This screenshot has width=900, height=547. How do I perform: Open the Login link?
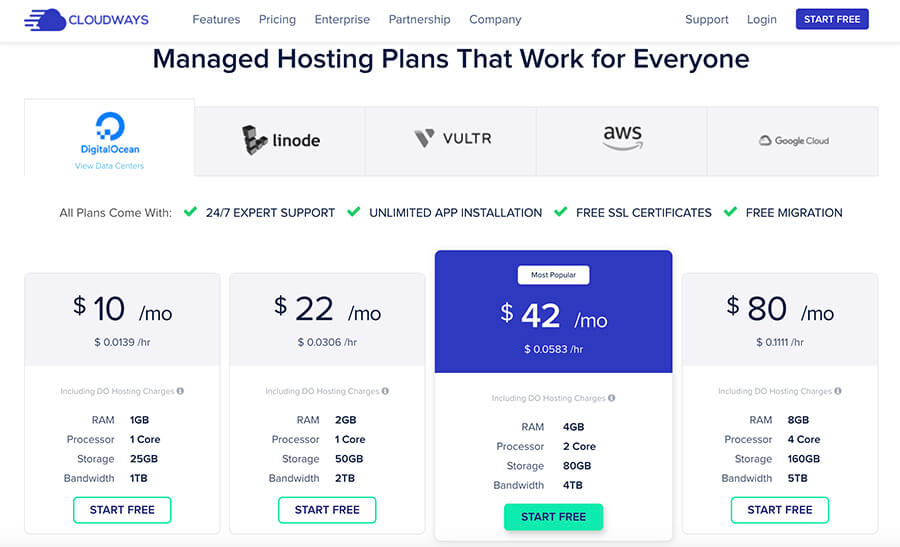[762, 20]
